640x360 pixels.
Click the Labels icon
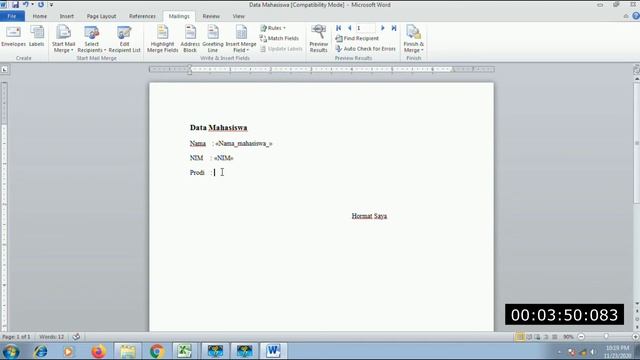36,37
